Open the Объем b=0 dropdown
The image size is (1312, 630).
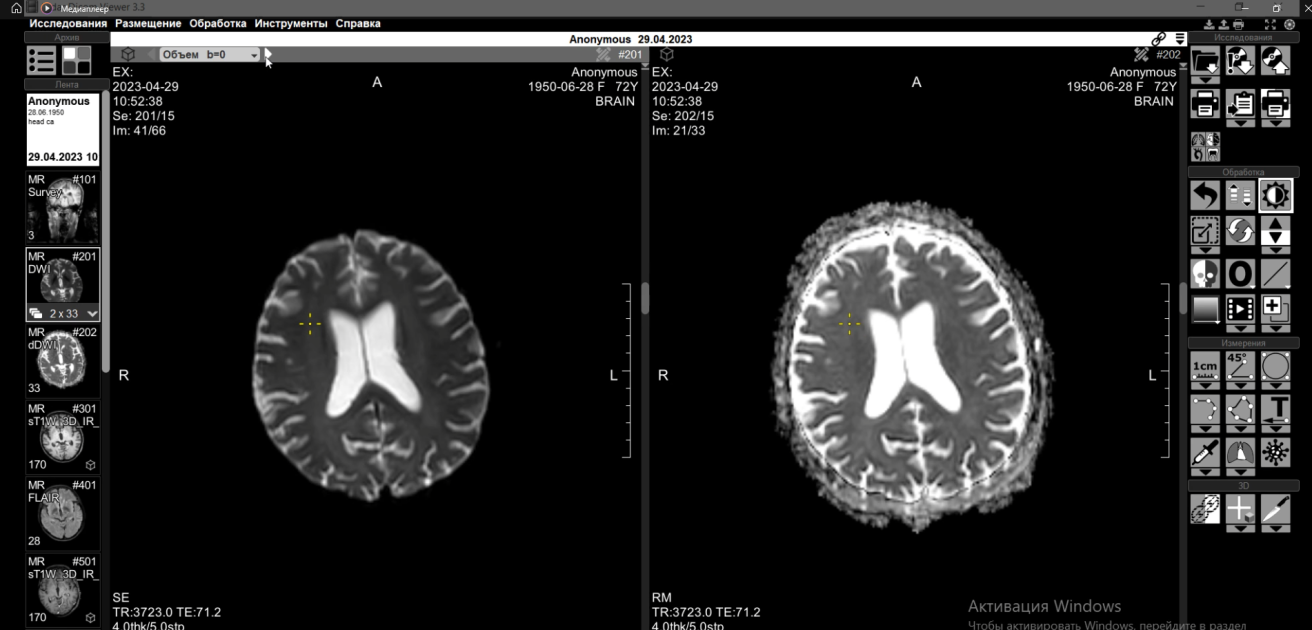(210, 55)
